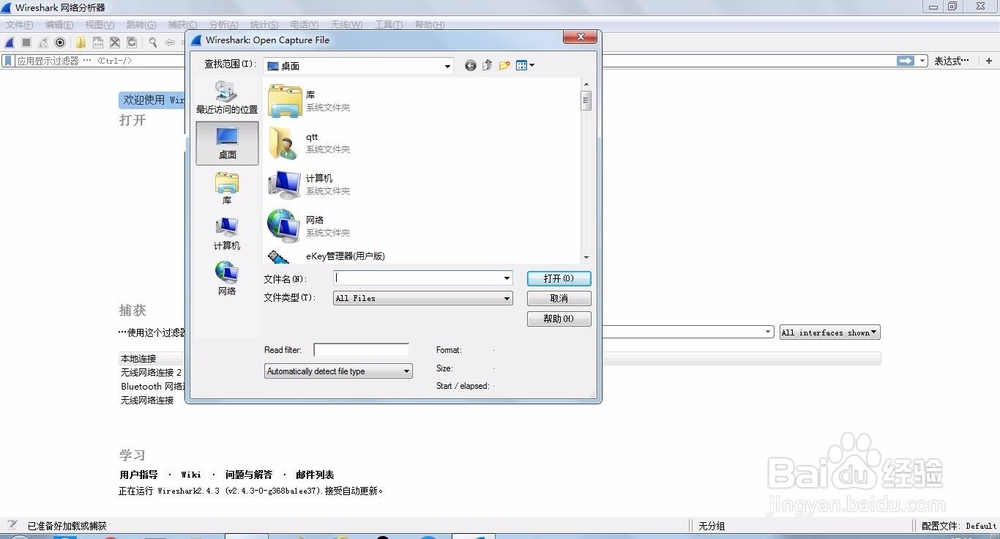Open the Automatically detect file type dropdown
1000x539 pixels.
coord(339,371)
